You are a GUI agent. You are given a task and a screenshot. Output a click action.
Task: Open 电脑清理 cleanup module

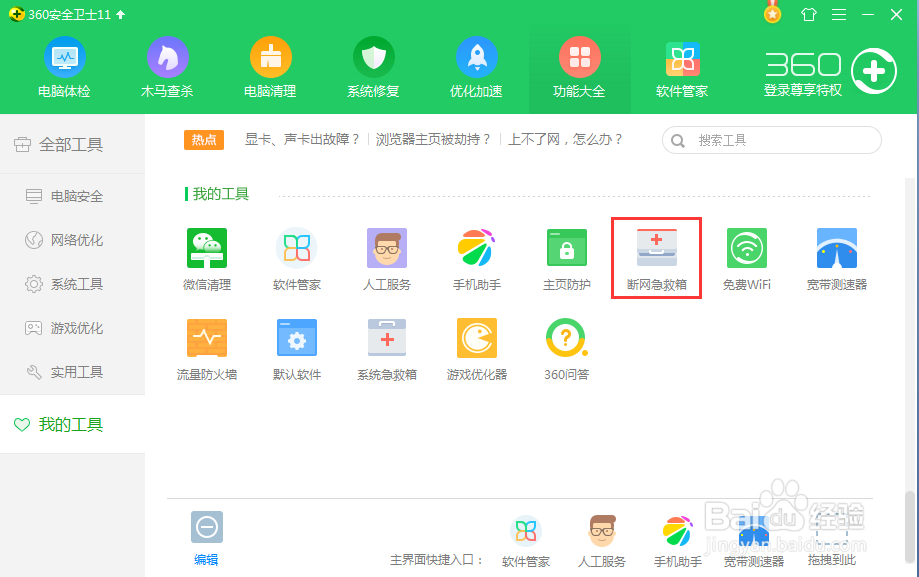(x=270, y=67)
